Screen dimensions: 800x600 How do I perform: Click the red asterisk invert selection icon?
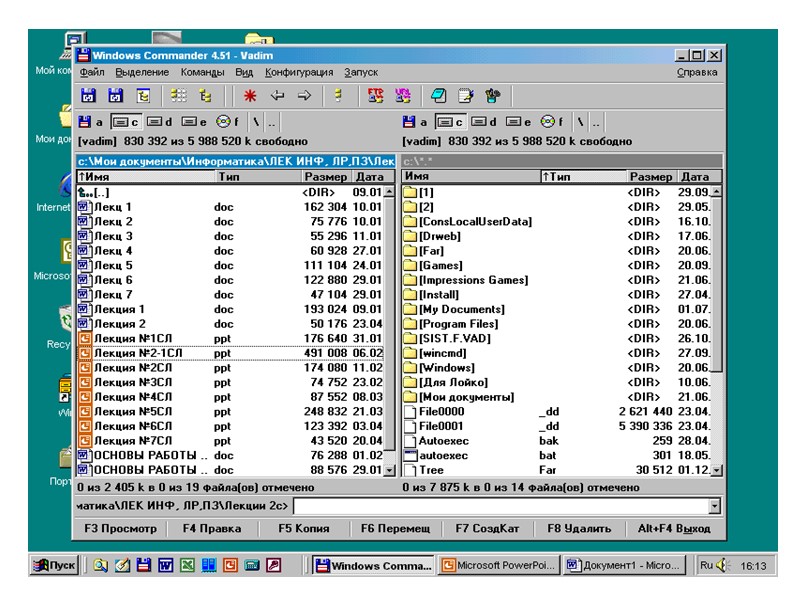(250, 97)
